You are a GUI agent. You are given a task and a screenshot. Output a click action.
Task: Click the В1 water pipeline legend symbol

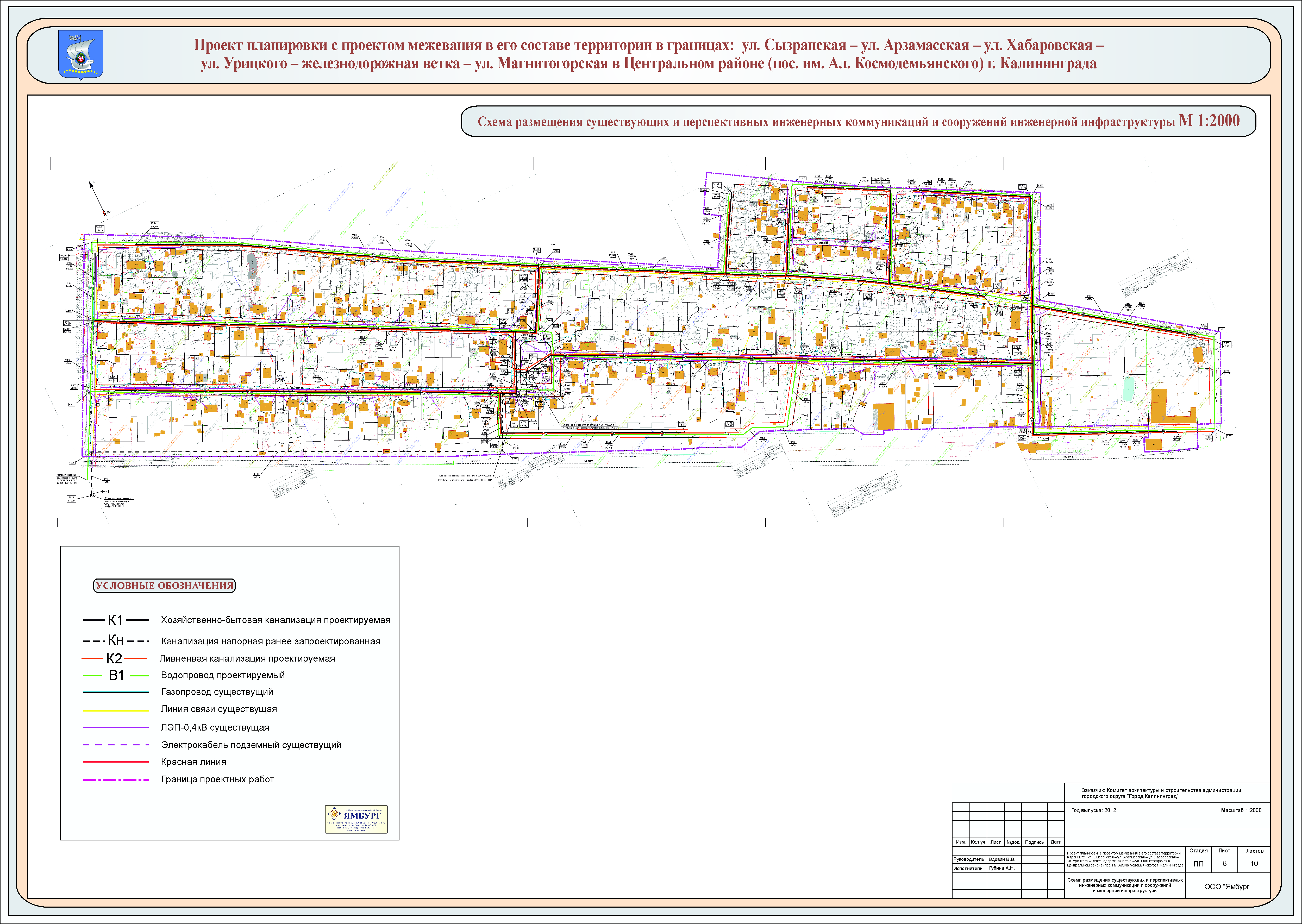[116, 675]
